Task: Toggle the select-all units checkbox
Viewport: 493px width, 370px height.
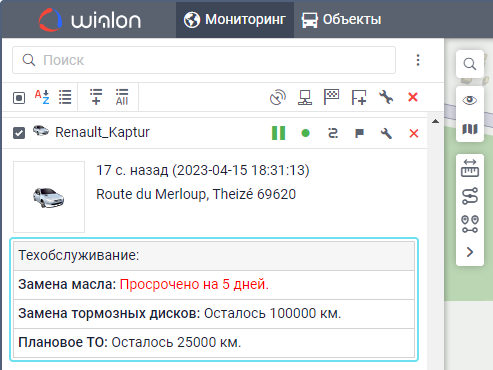Action: [x=19, y=98]
